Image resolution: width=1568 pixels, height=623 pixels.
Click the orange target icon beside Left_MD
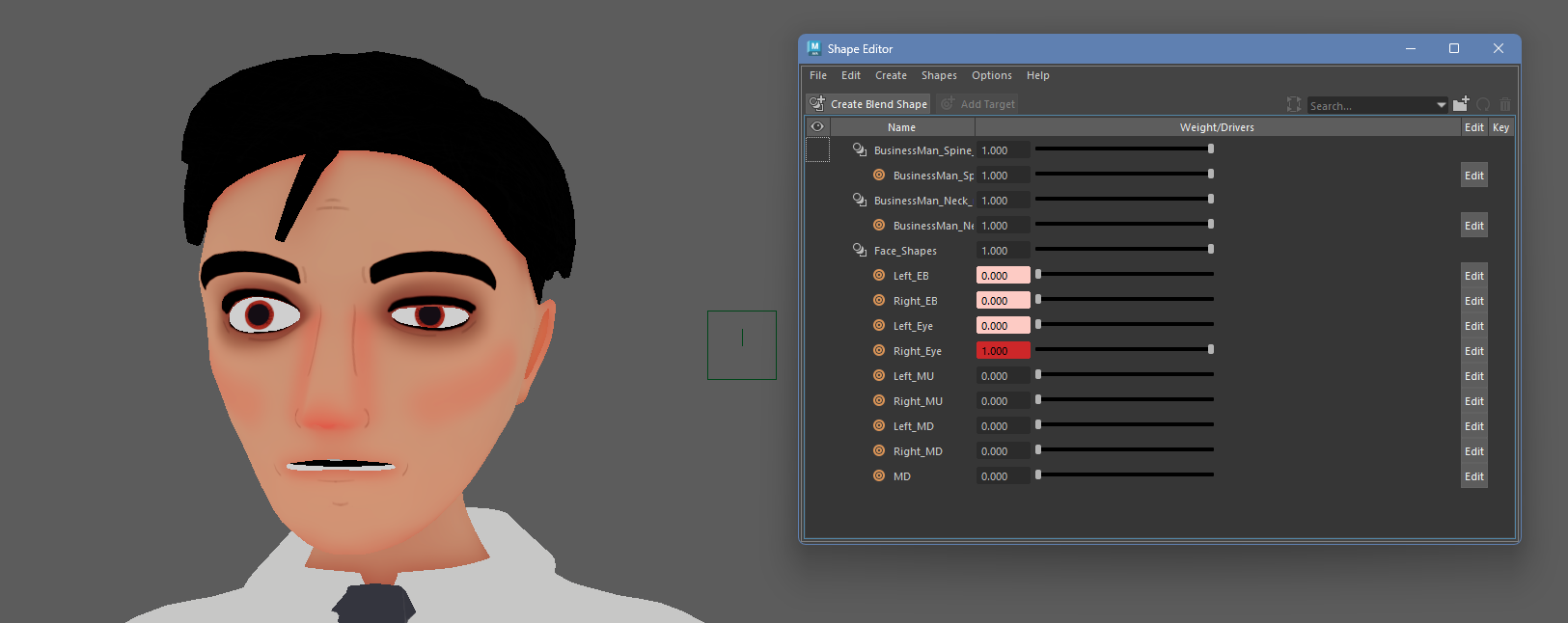[x=879, y=425]
